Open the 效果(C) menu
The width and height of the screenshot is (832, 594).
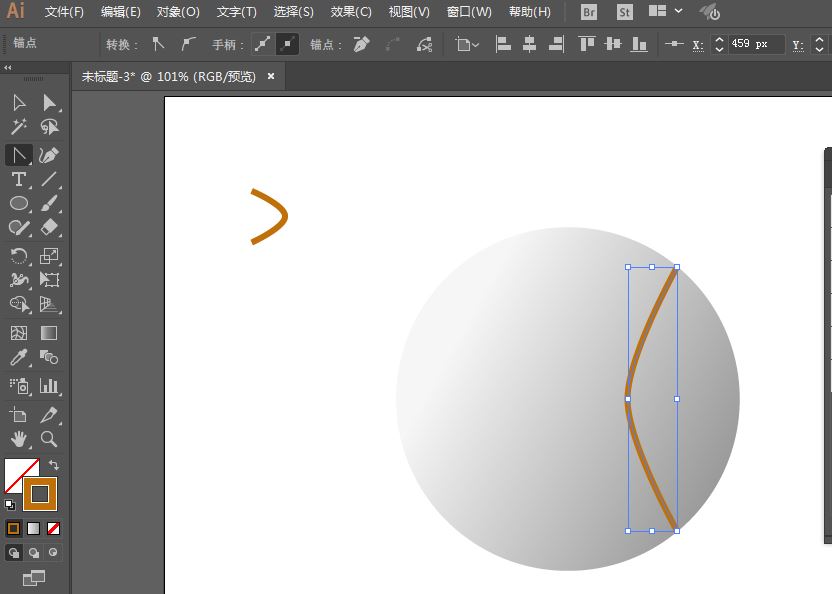coord(351,12)
